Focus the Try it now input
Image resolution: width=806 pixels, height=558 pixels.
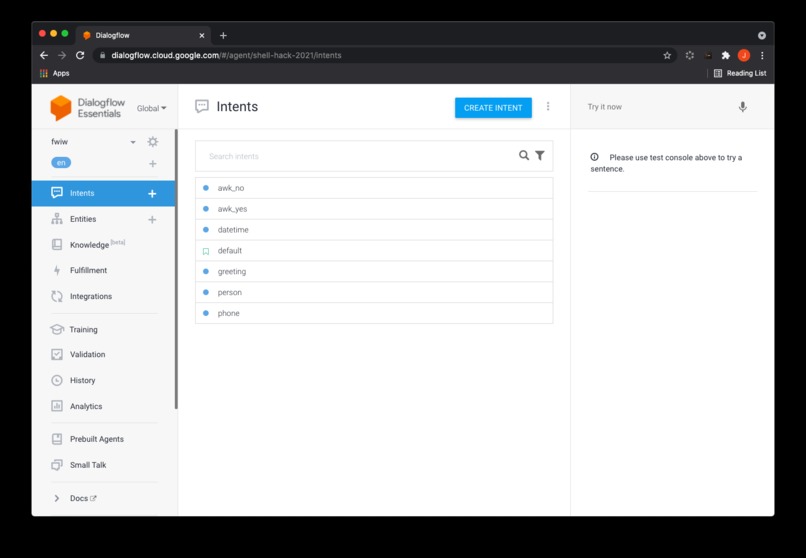pos(658,107)
